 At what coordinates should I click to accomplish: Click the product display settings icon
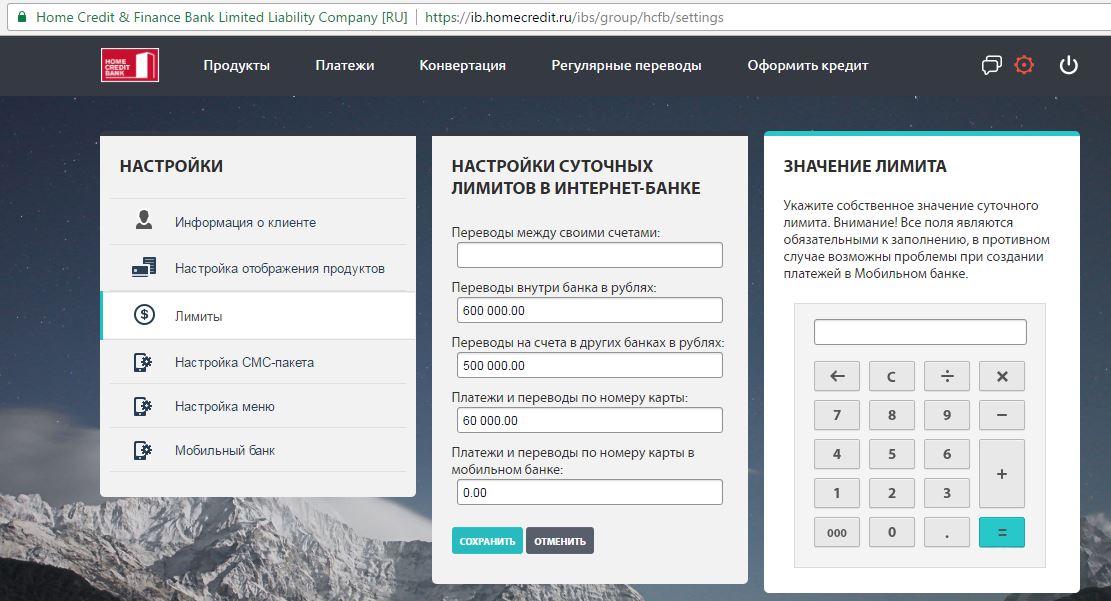tap(143, 268)
